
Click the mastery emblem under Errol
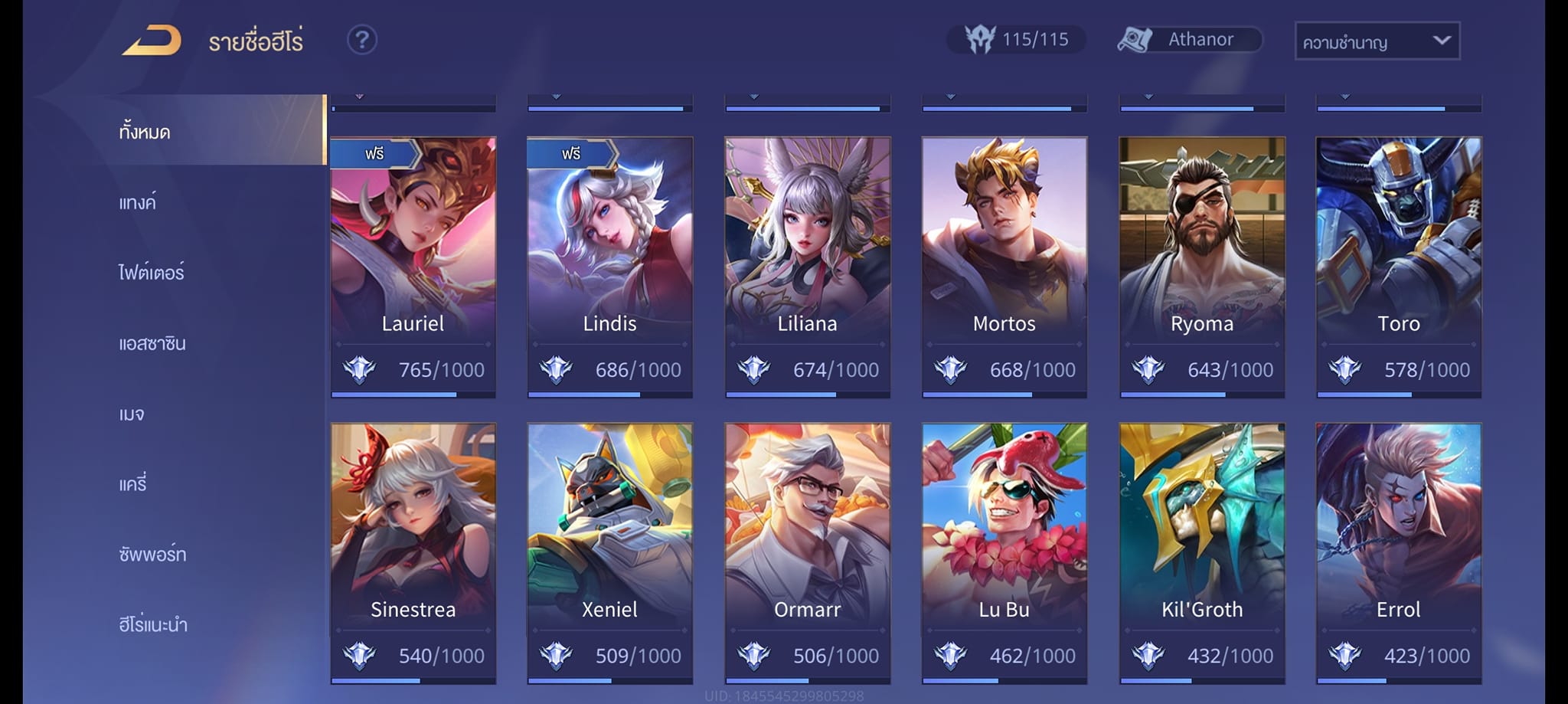1344,656
